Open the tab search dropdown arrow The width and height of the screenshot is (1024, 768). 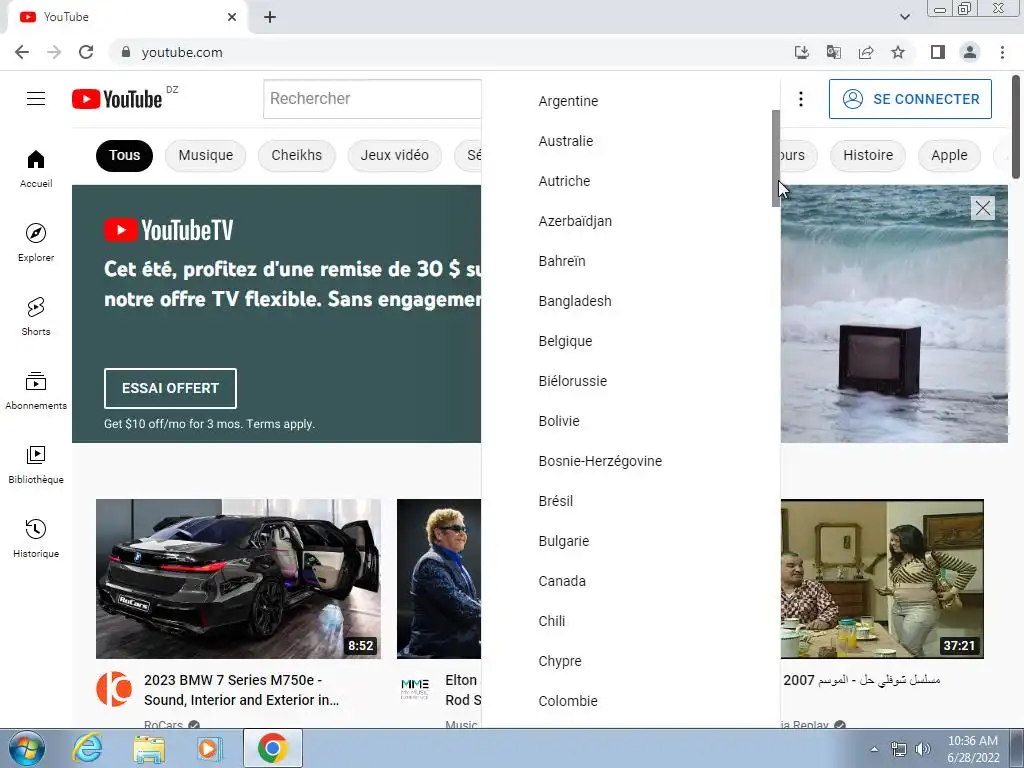pos(904,17)
